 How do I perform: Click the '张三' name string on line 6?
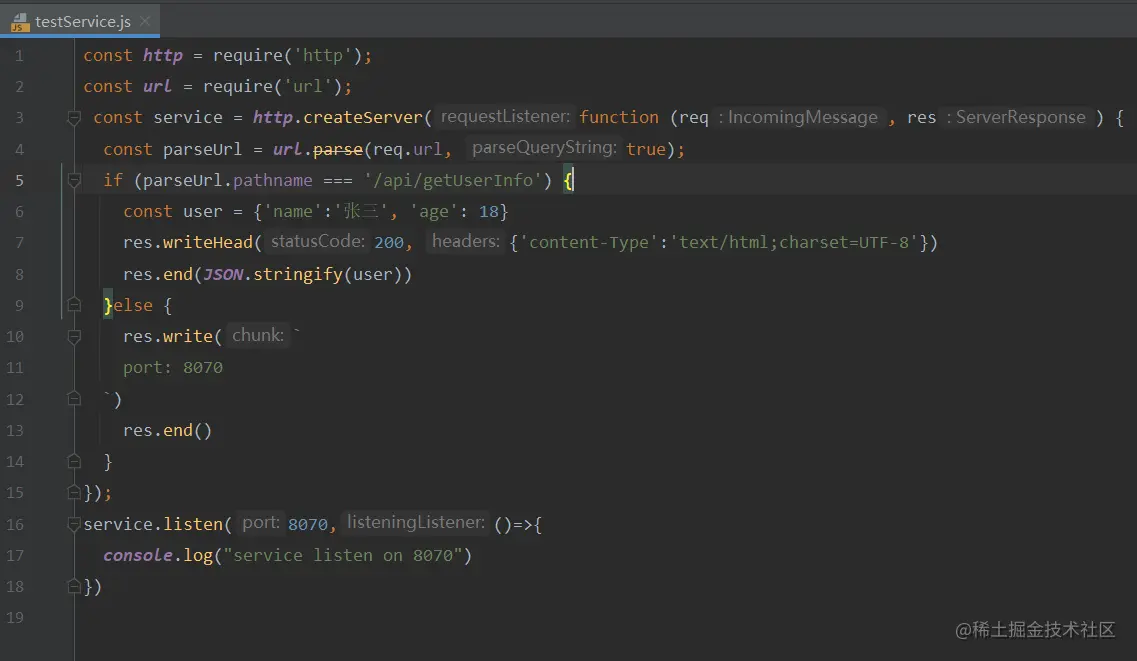coord(361,212)
